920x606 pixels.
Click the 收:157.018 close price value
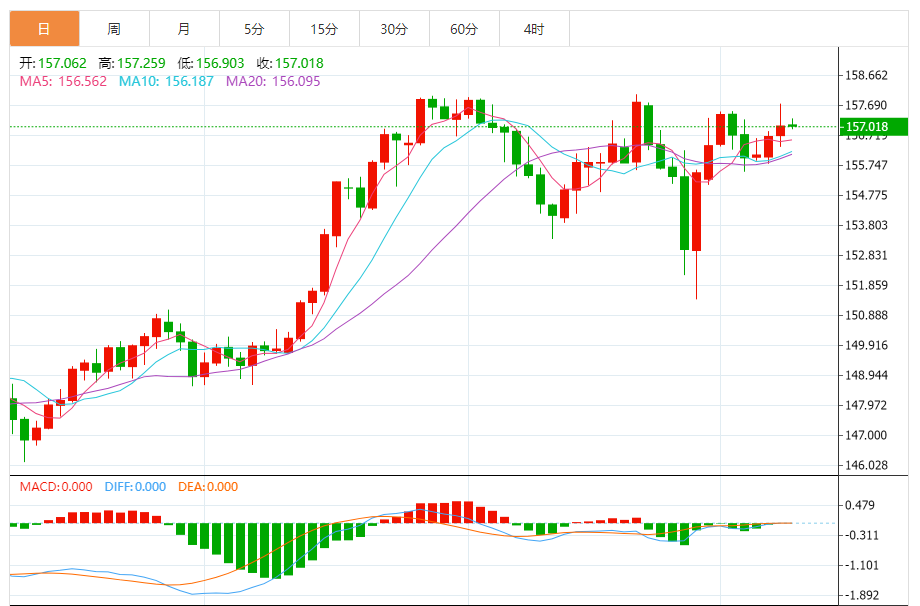[290, 63]
